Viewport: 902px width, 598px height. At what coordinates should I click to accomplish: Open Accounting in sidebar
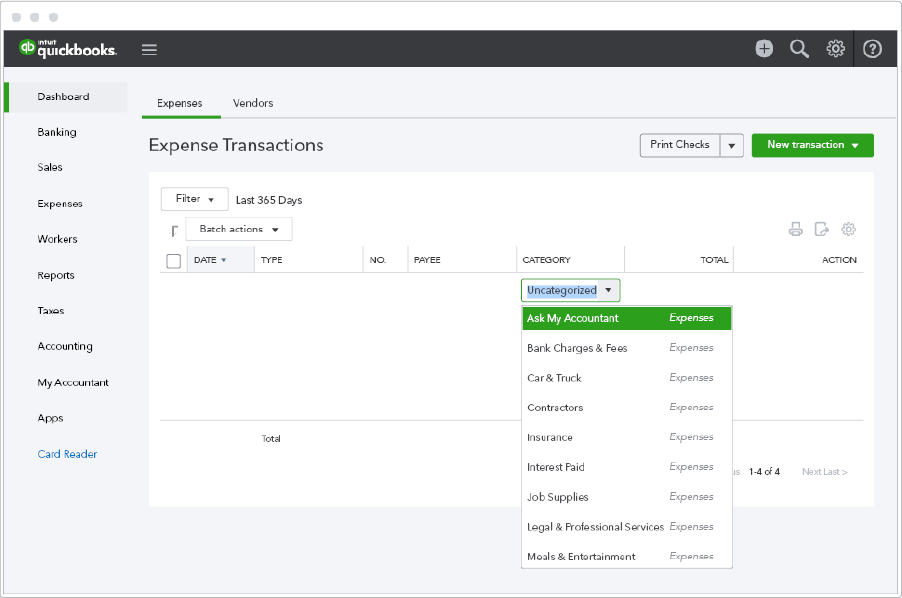65,346
